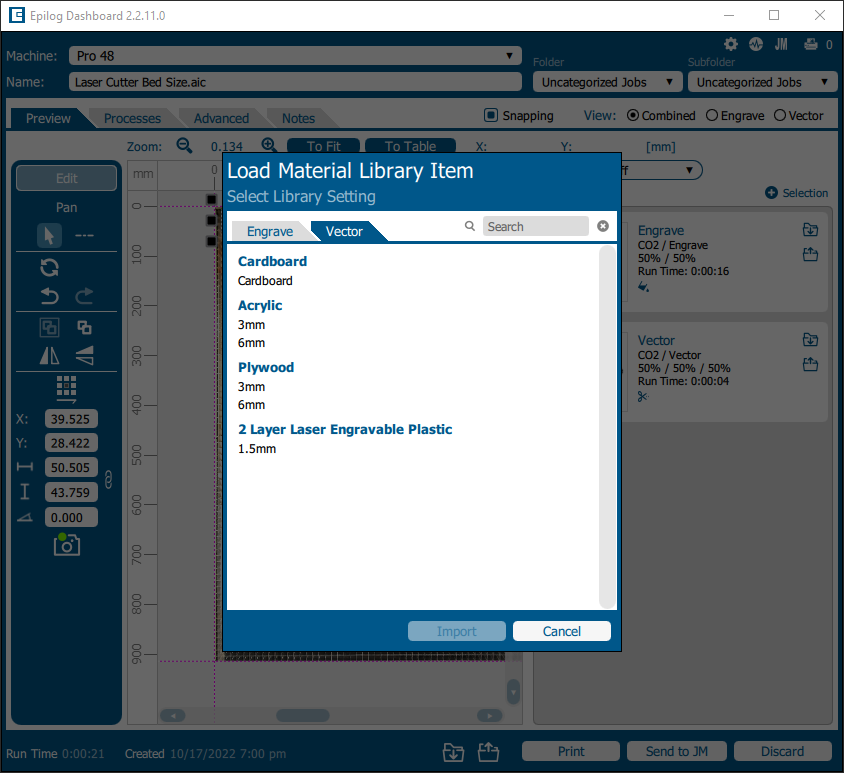Click the Engrave process load-from-library icon
The width and height of the screenshot is (844, 773).
coord(809,230)
